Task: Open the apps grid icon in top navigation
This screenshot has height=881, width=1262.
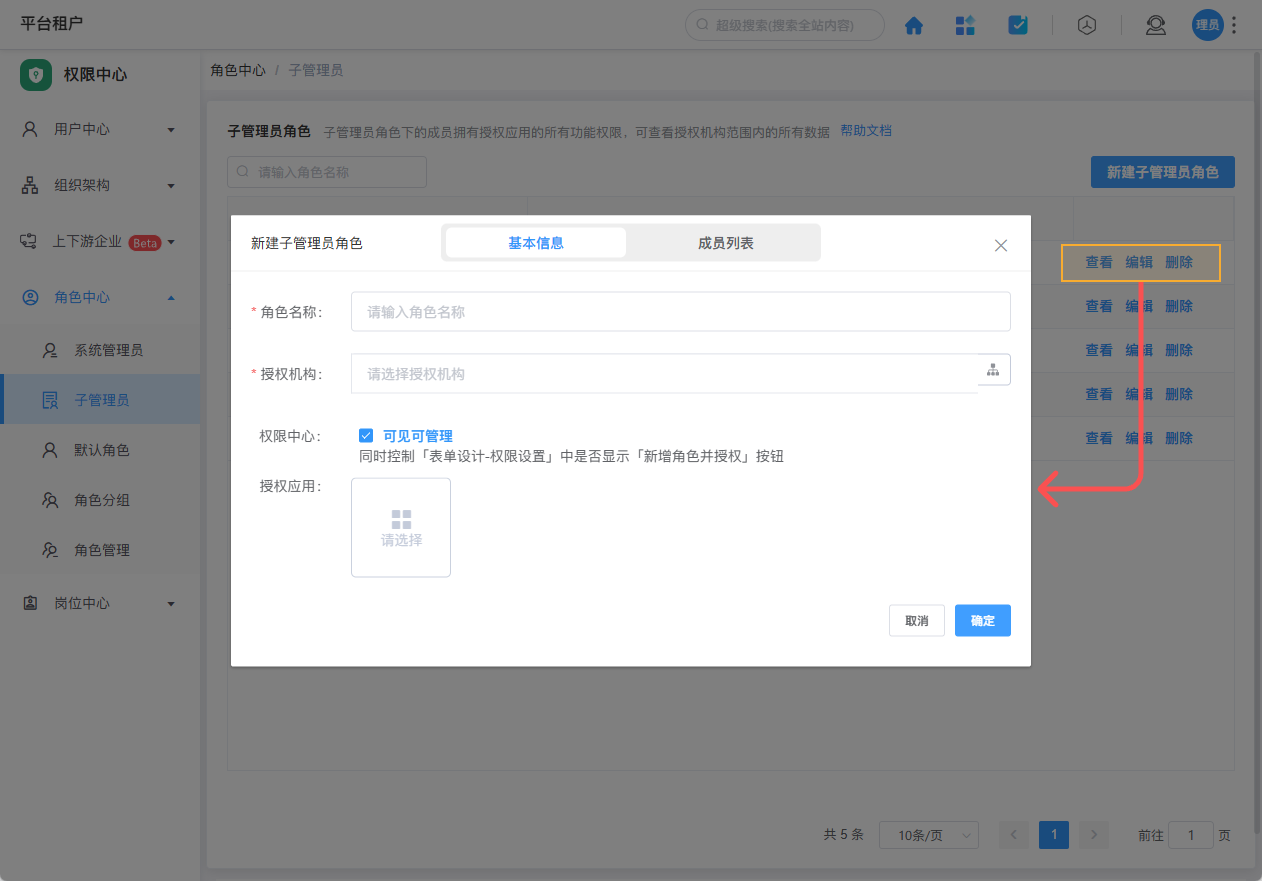Action: [x=965, y=25]
